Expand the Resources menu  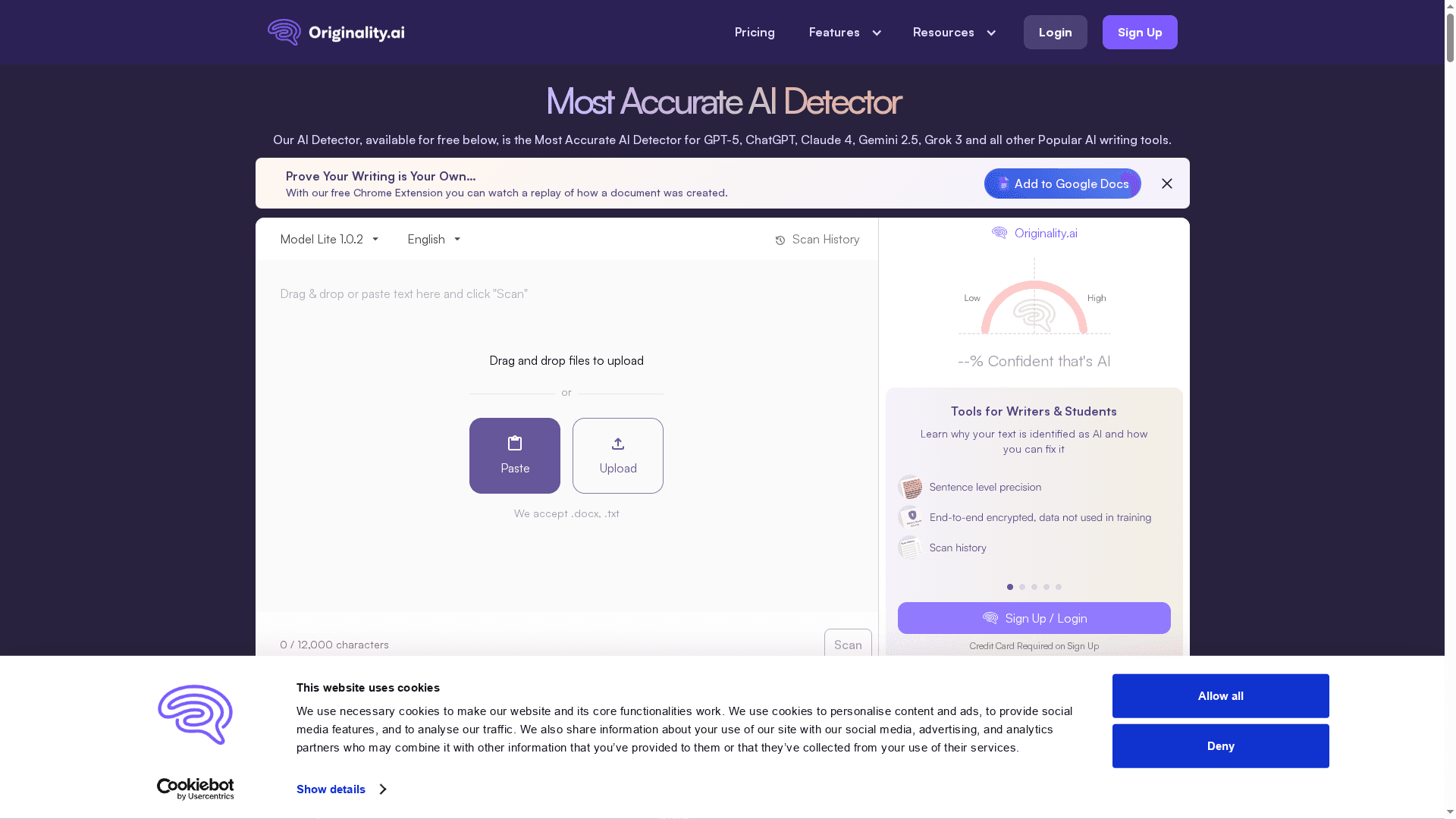coord(954,32)
